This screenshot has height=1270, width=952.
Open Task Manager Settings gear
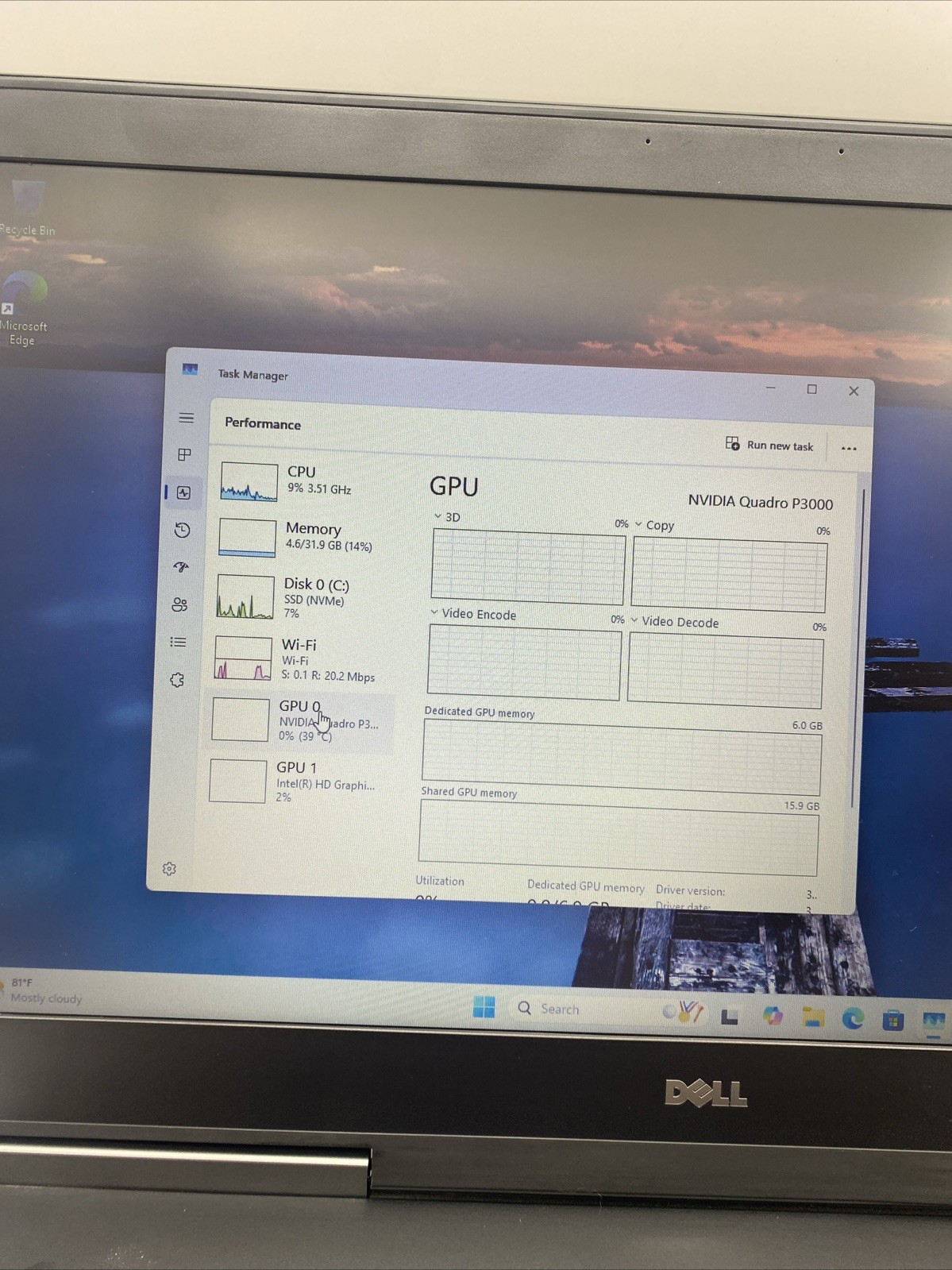click(169, 868)
